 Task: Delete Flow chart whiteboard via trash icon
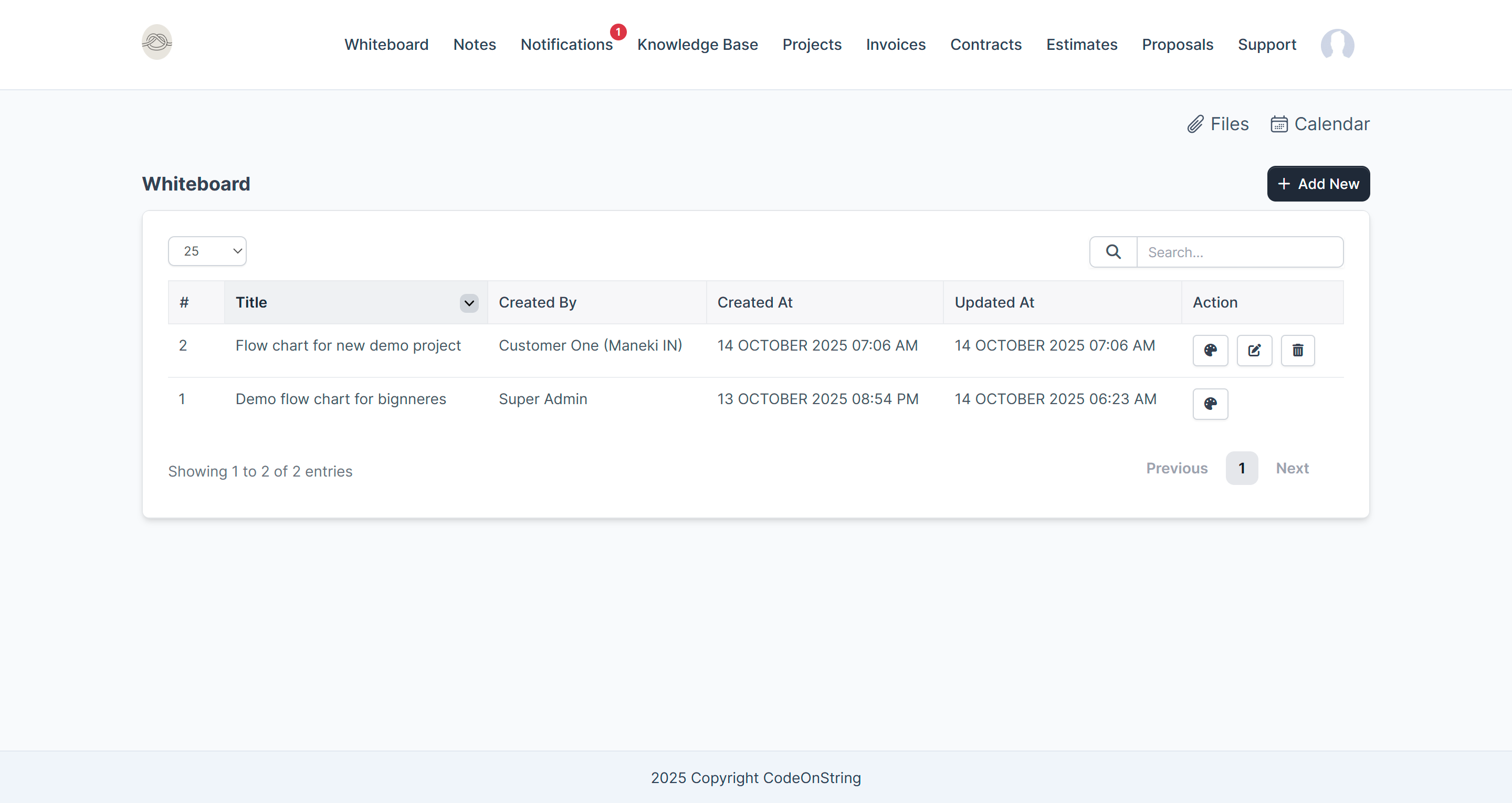1297,351
